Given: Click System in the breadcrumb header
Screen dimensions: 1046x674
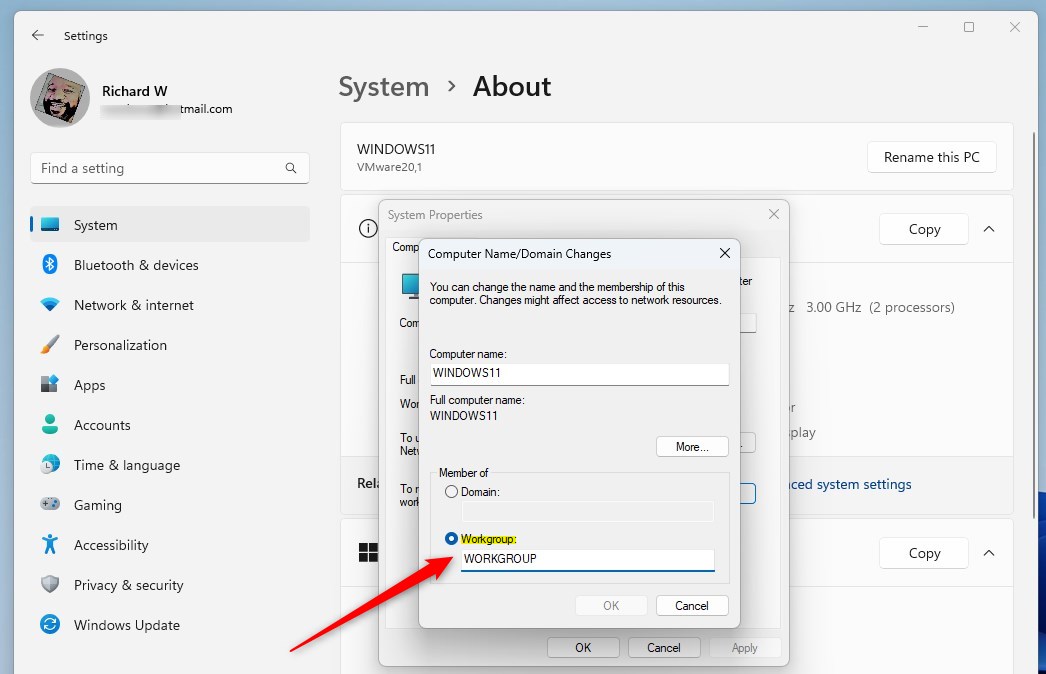Looking at the screenshot, I should [x=383, y=87].
